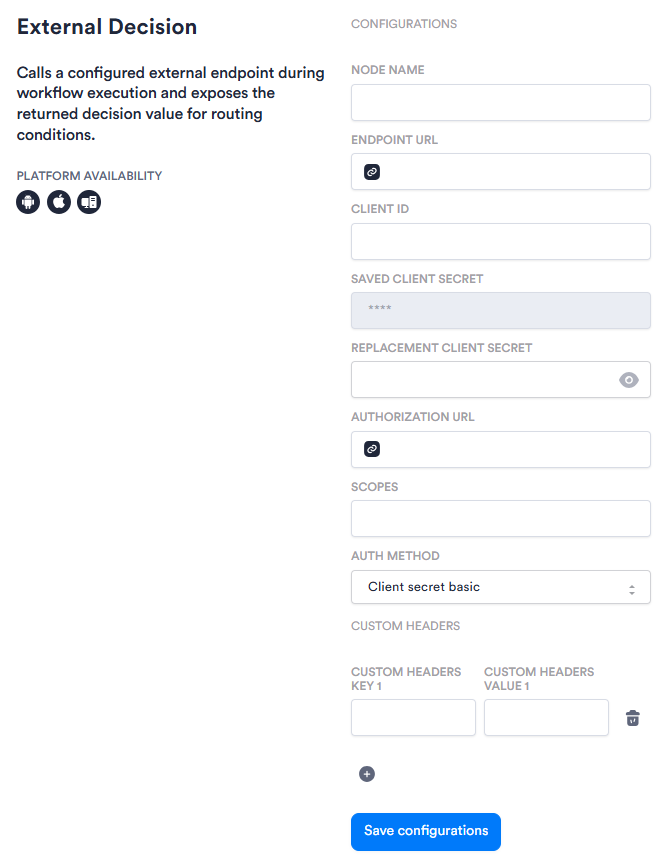The width and height of the screenshot is (672, 859).
Task: Click the link icon in Authorization URL
Action: coord(372,449)
